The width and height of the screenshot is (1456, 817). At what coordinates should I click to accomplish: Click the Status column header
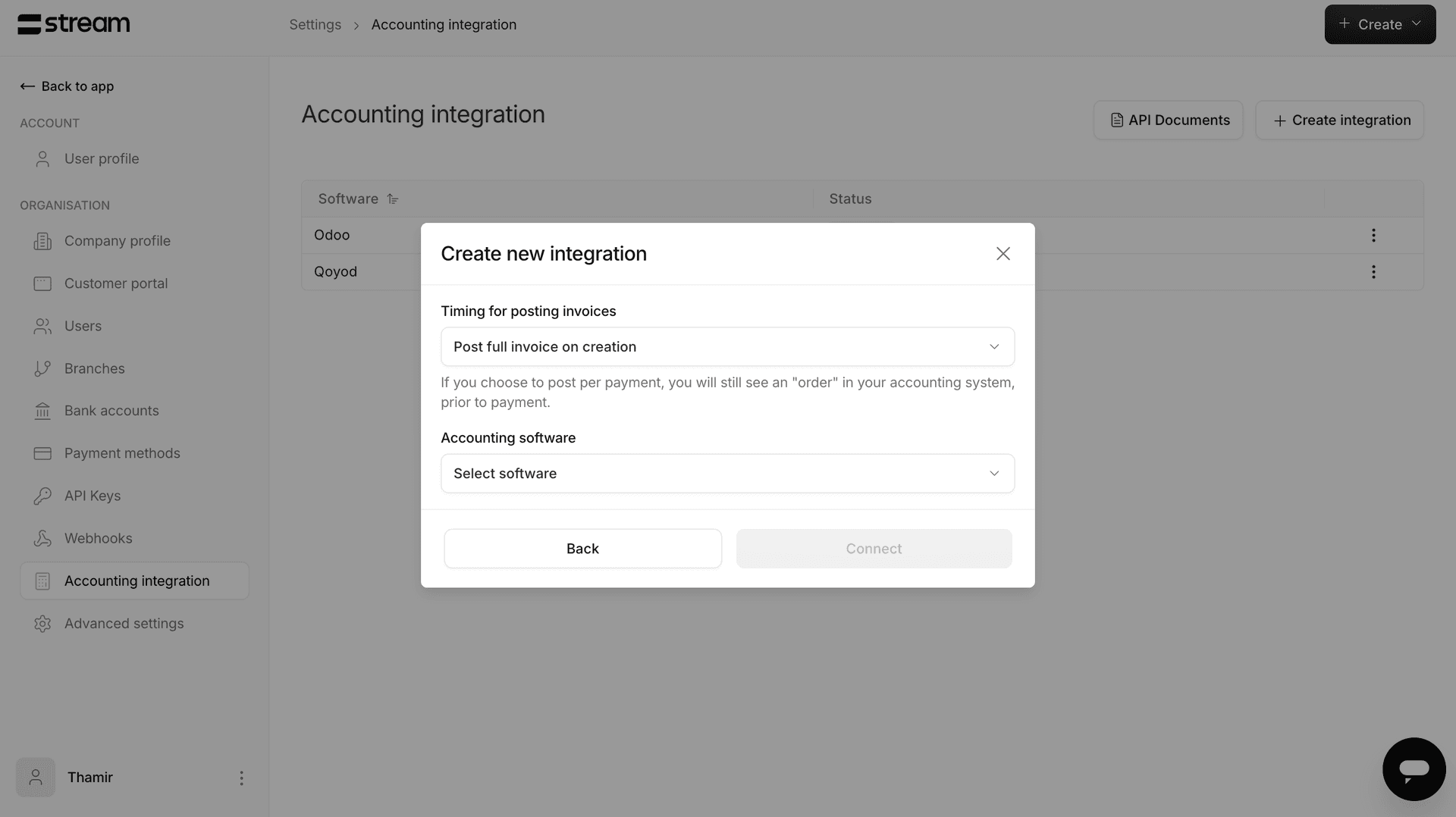click(x=850, y=199)
